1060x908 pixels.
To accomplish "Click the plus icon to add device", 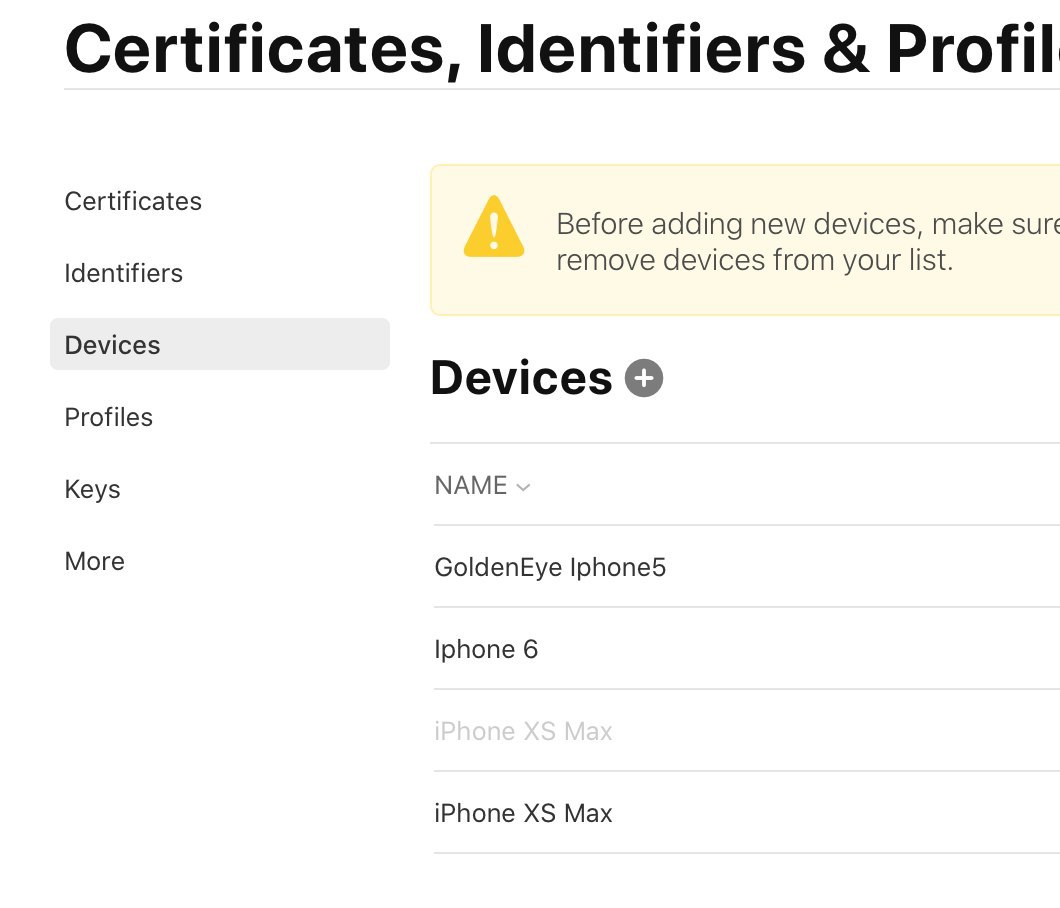I will pos(644,378).
